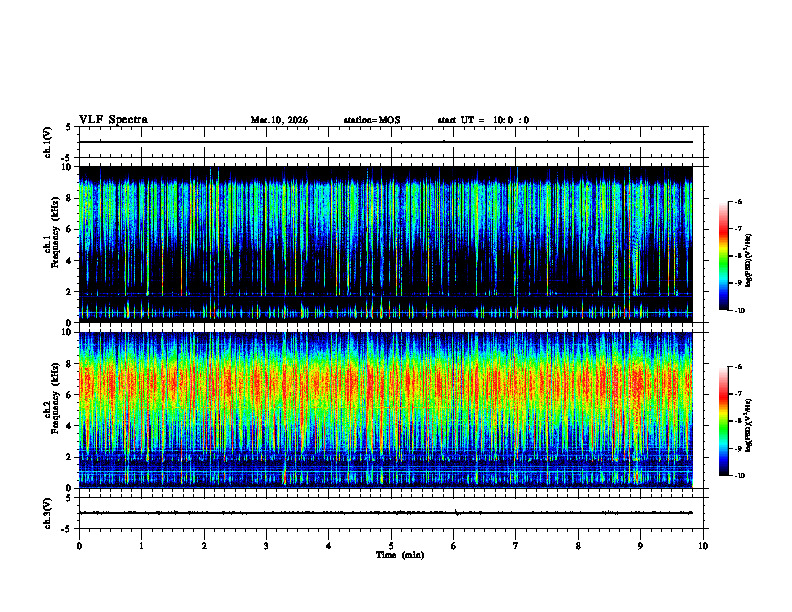Click the date text "Mar.10, 2026"
The height and width of the screenshot is (612, 792).
tap(279, 120)
